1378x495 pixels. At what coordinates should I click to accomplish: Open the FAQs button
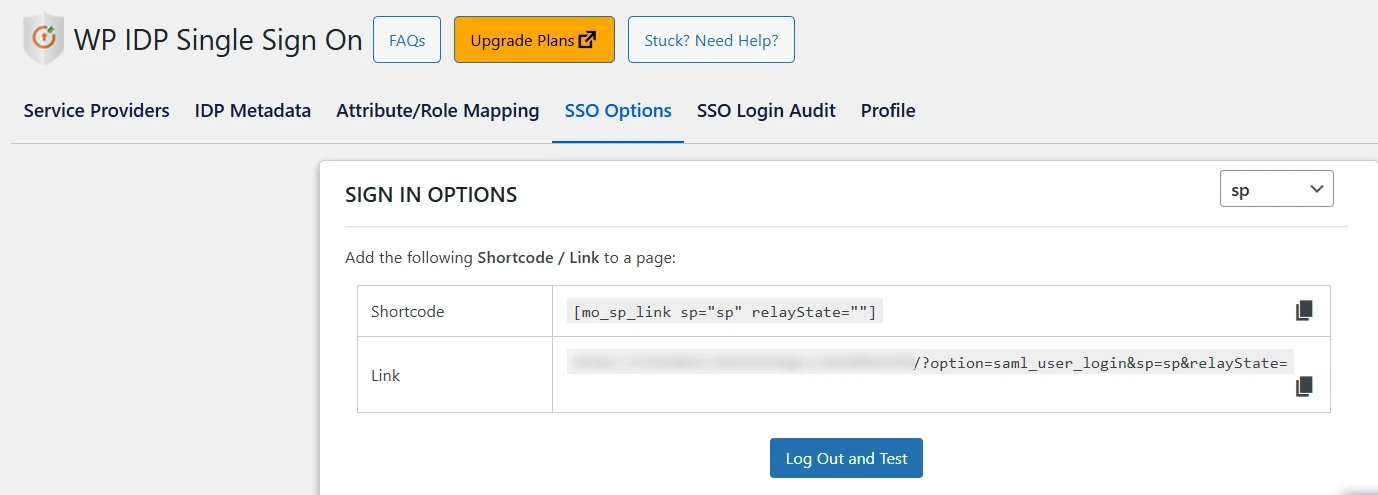coord(407,40)
